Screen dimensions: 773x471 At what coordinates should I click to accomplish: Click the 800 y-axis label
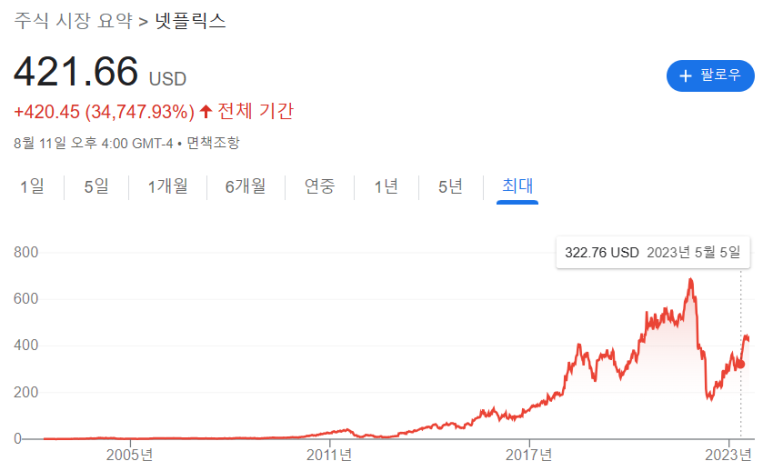[26, 253]
